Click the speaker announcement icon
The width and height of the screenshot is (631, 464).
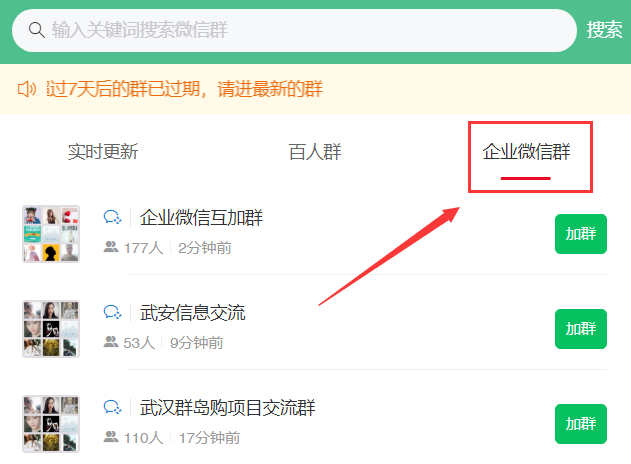[27, 89]
